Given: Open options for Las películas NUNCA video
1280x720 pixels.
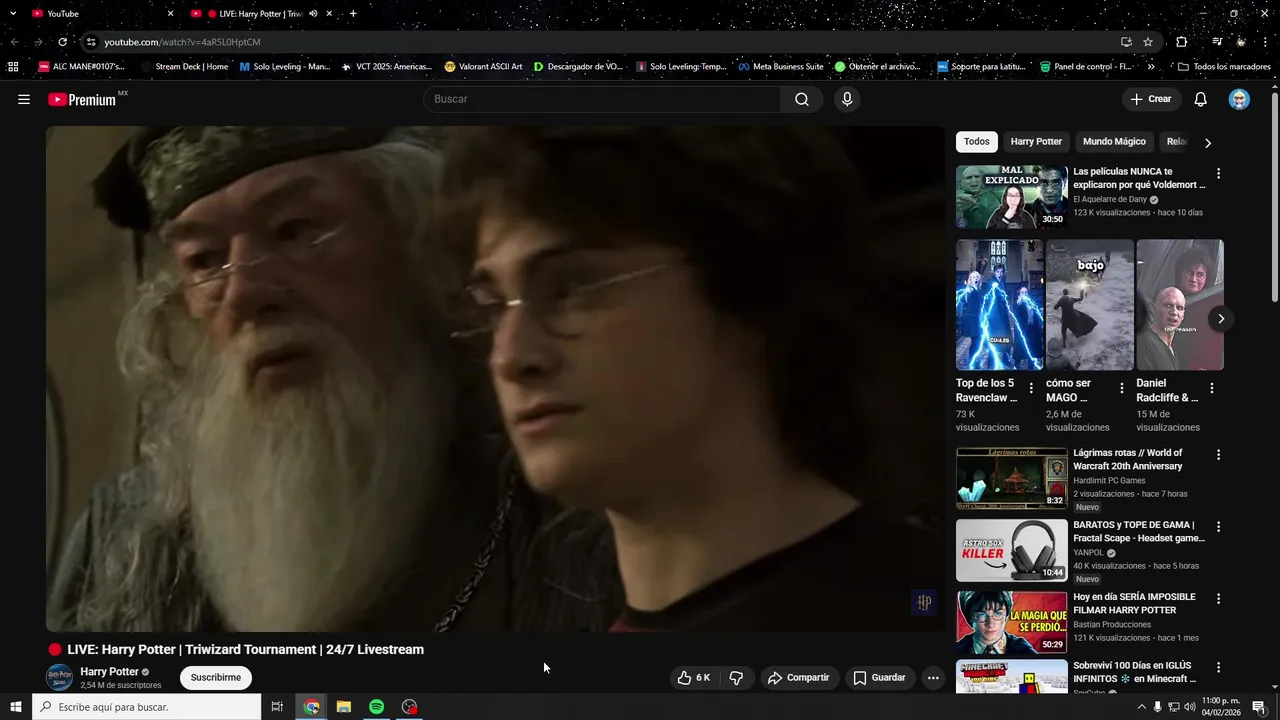Looking at the screenshot, I should click(x=1218, y=174).
